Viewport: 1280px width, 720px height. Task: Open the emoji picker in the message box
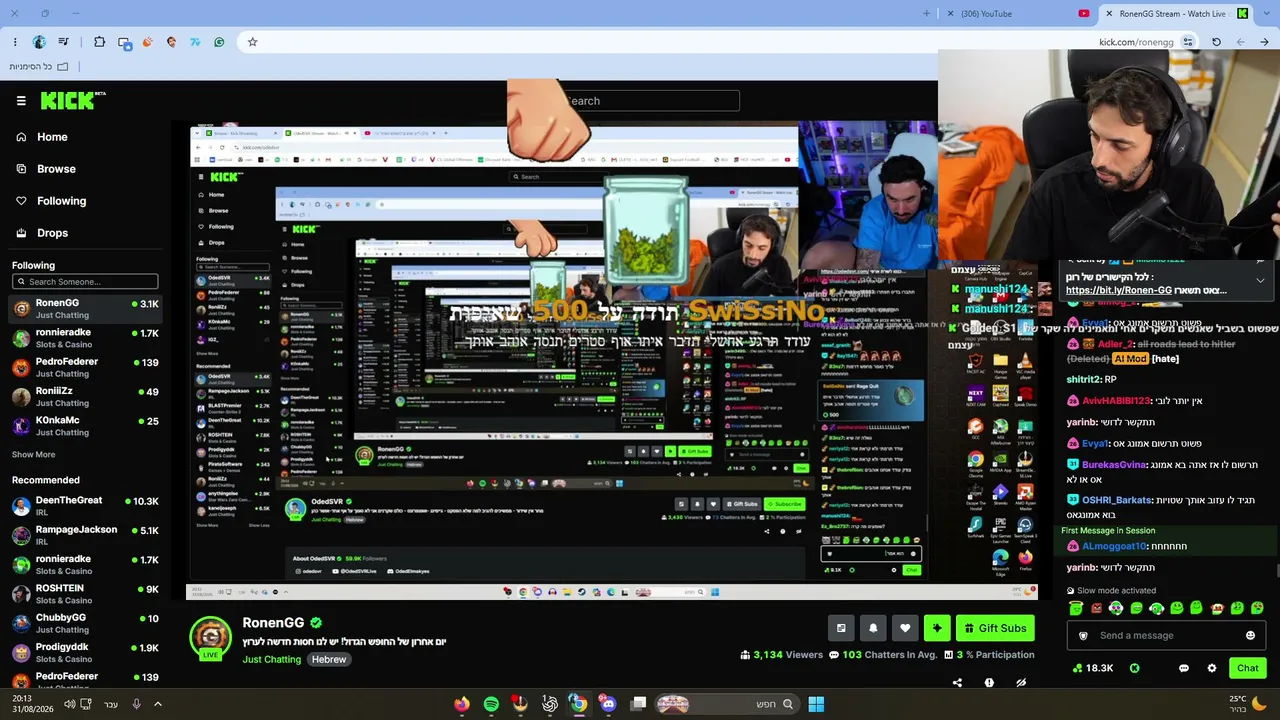pos(1250,636)
